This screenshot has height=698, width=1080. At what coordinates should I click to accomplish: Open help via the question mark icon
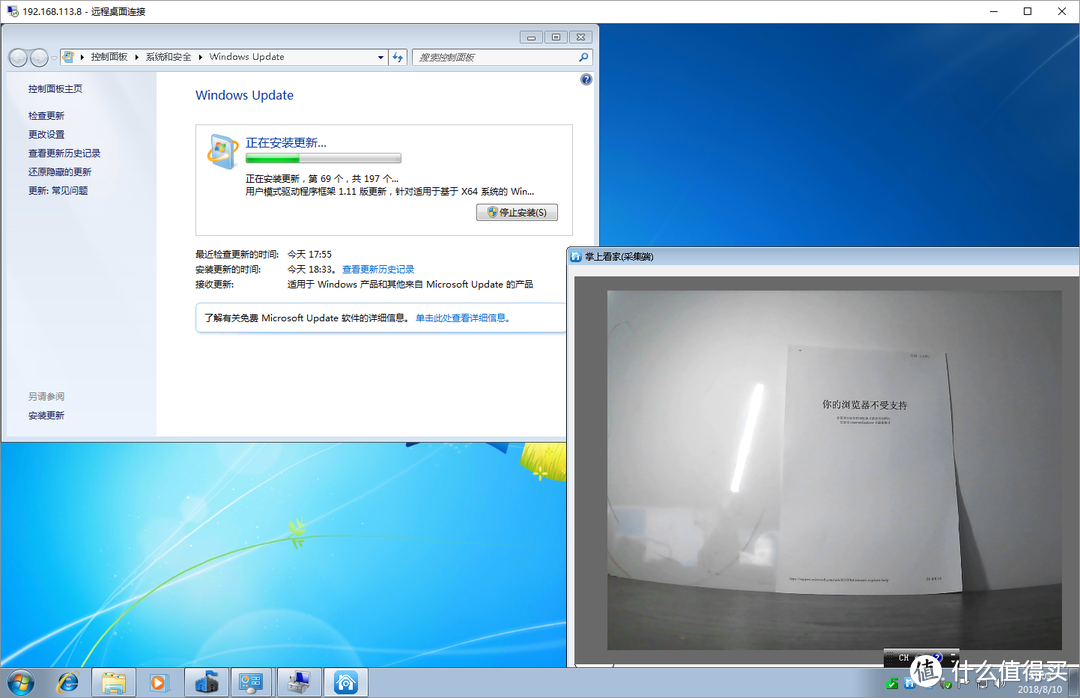586,78
